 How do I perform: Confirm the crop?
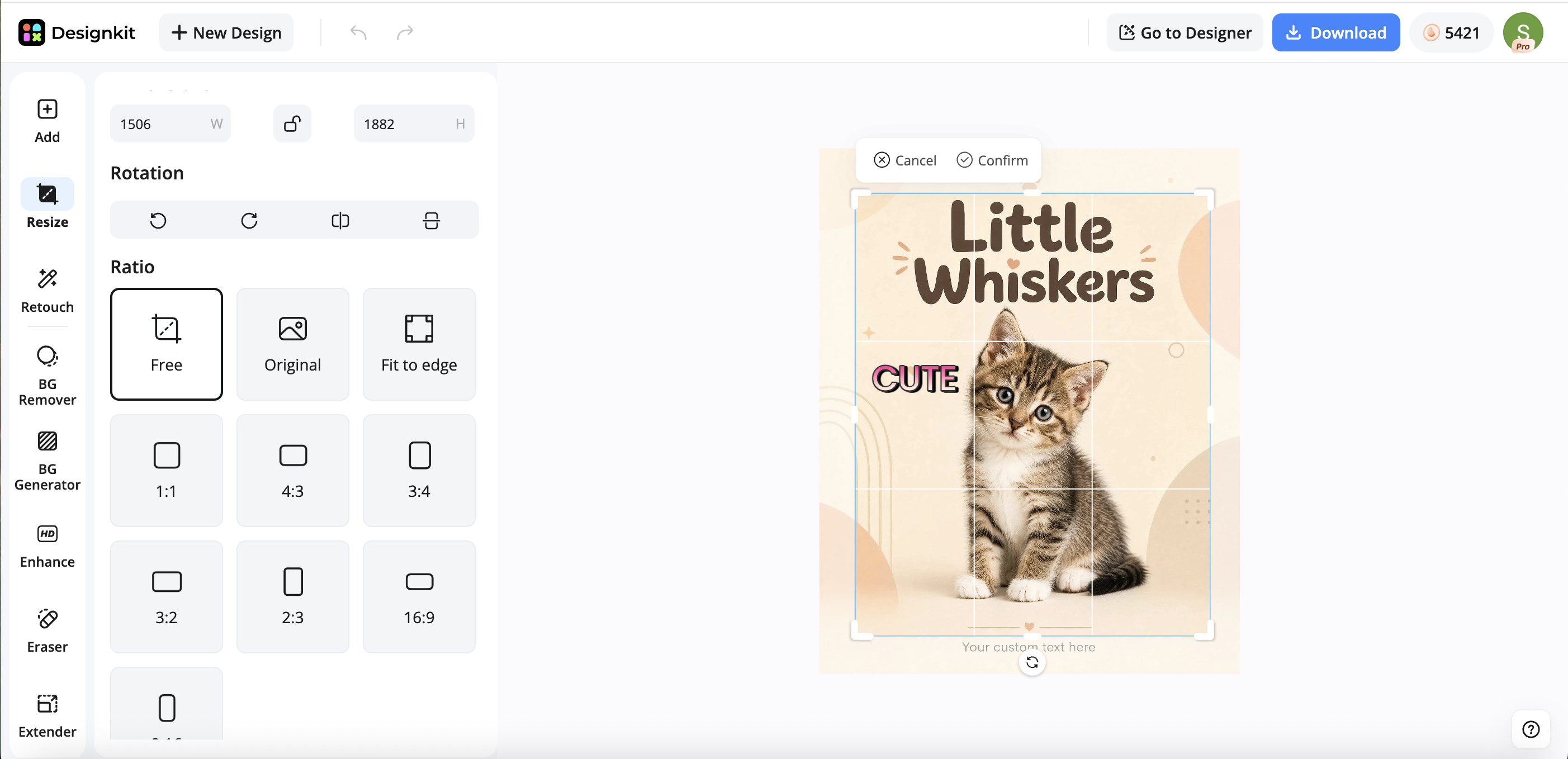[x=992, y=160]
